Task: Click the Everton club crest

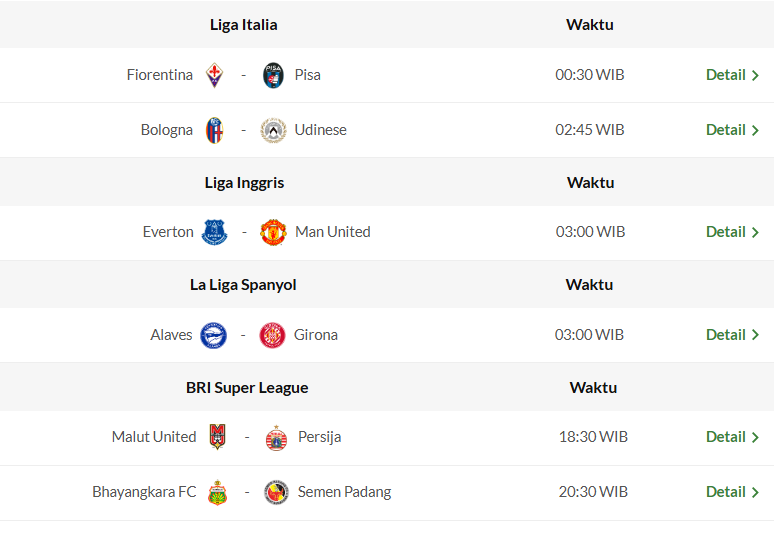Action: click(x=214, y=232)
